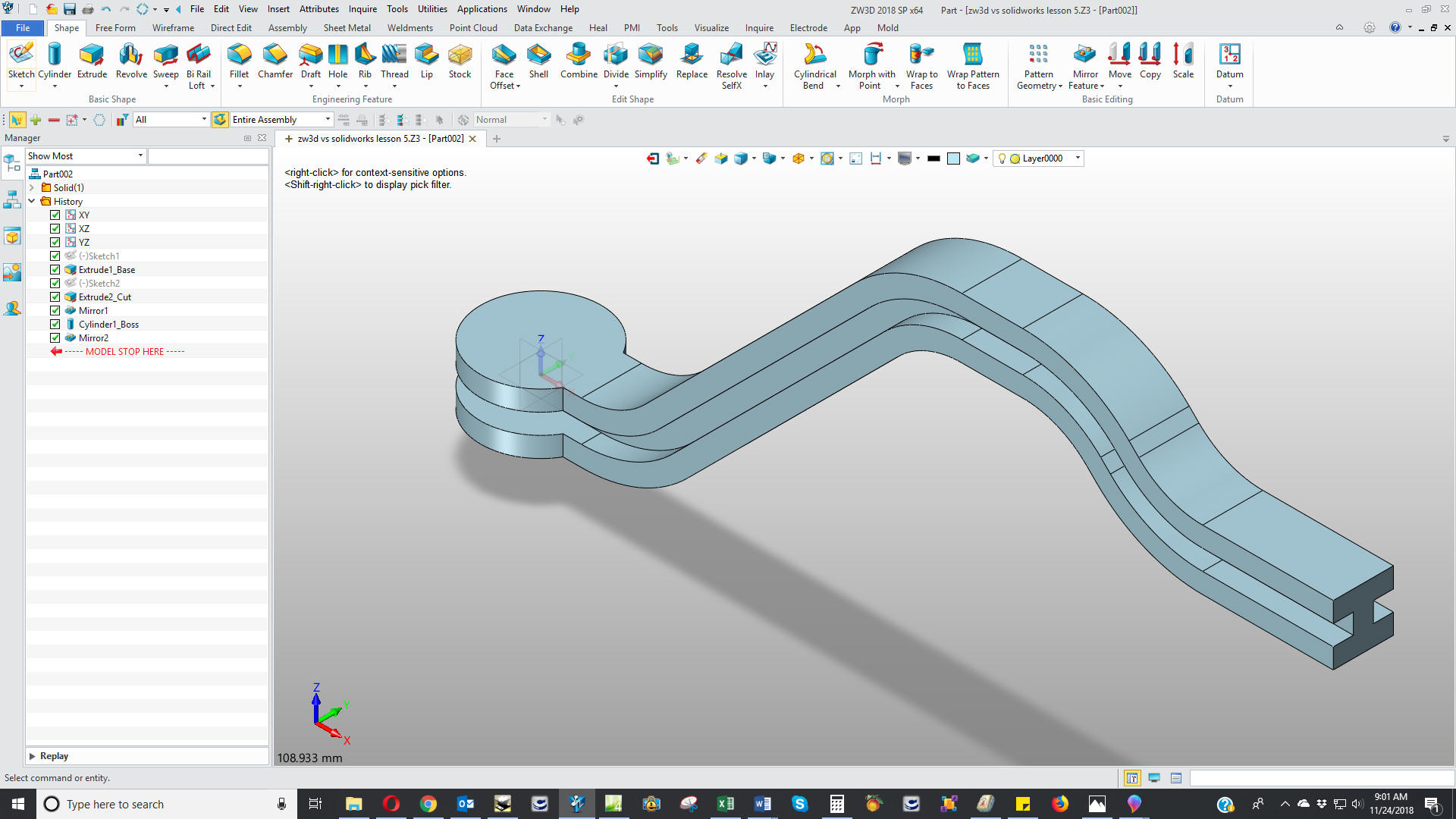Click the Windows taskbar search box
Image resolution: width=1456 pixels, height=819 pixels.
166,804
